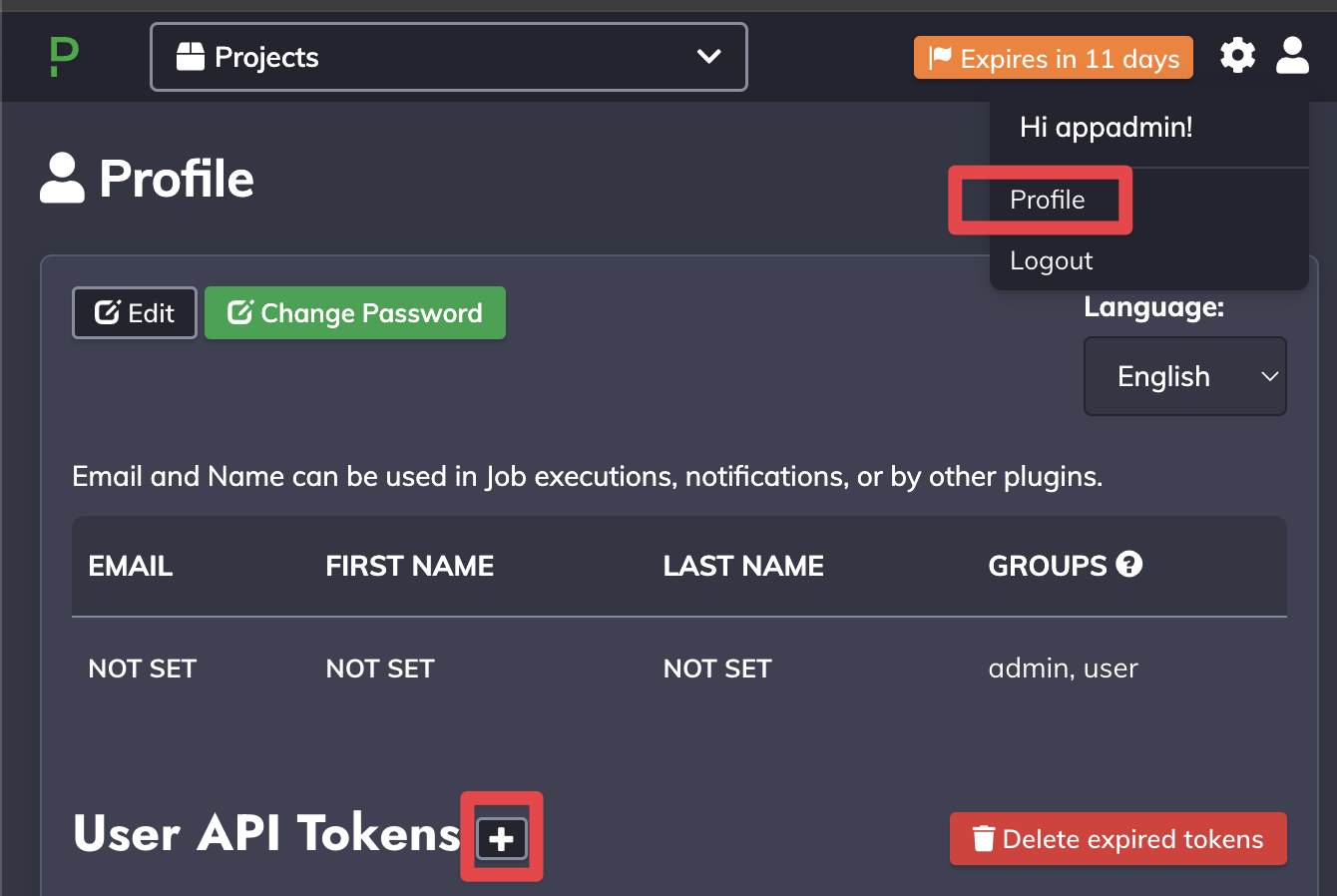Screen dimensions: 1337x896
Task: Click the 'Hi appadmin!' greeting text
Action: pos(1107,128)
